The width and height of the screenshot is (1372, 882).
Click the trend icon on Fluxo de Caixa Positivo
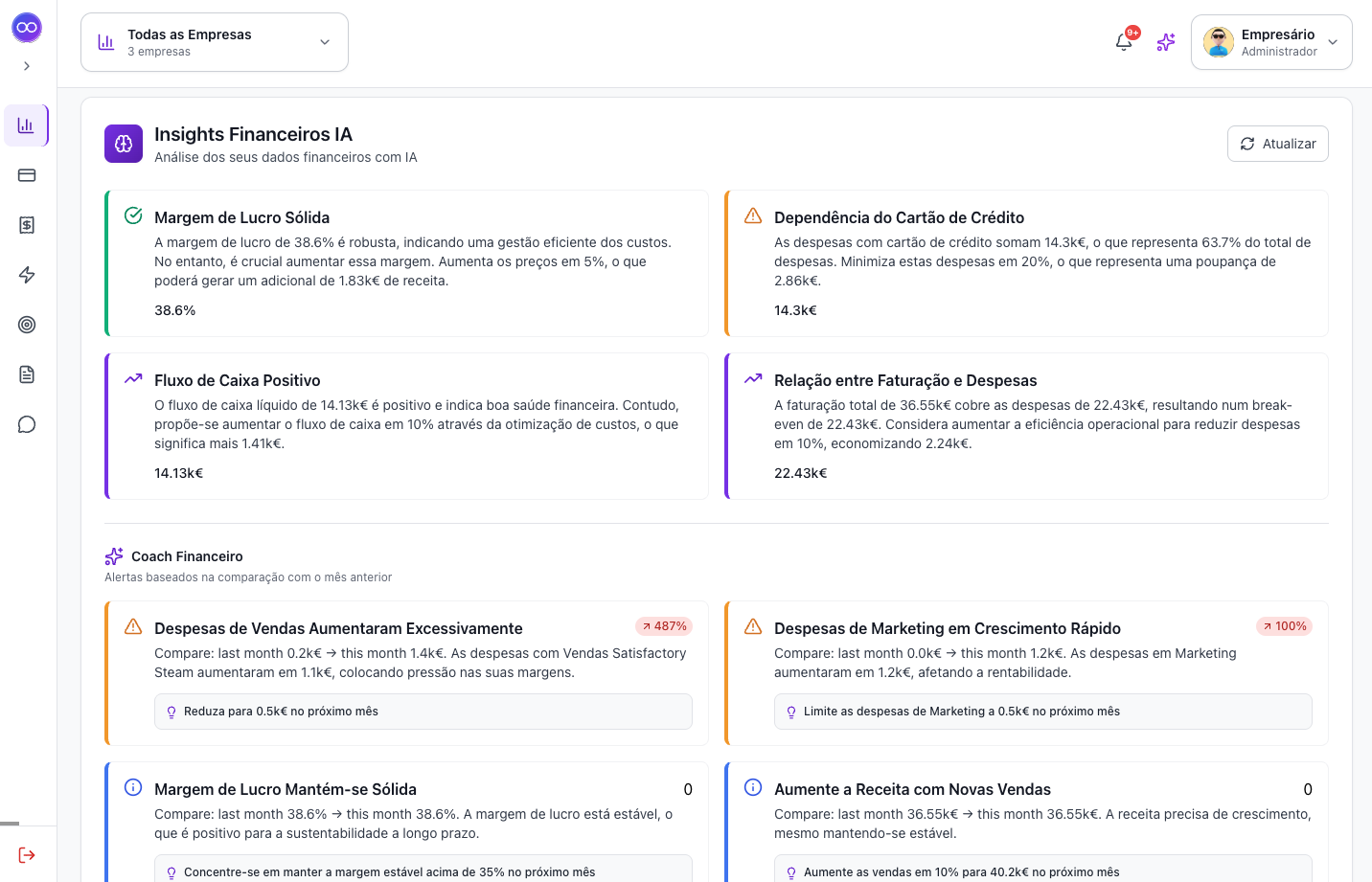pos(133,378)
